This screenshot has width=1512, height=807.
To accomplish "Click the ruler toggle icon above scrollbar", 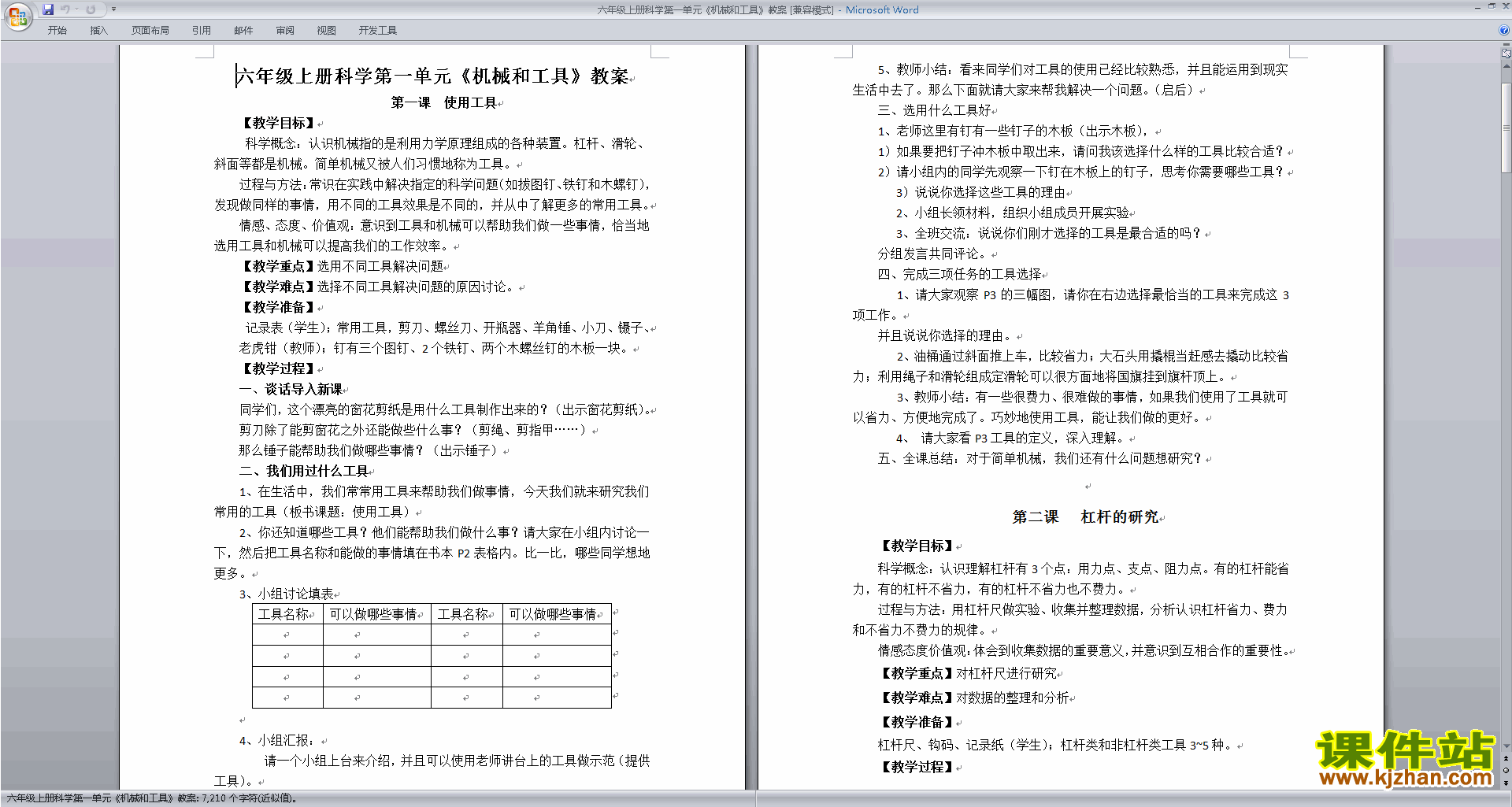I will 1506,54.
